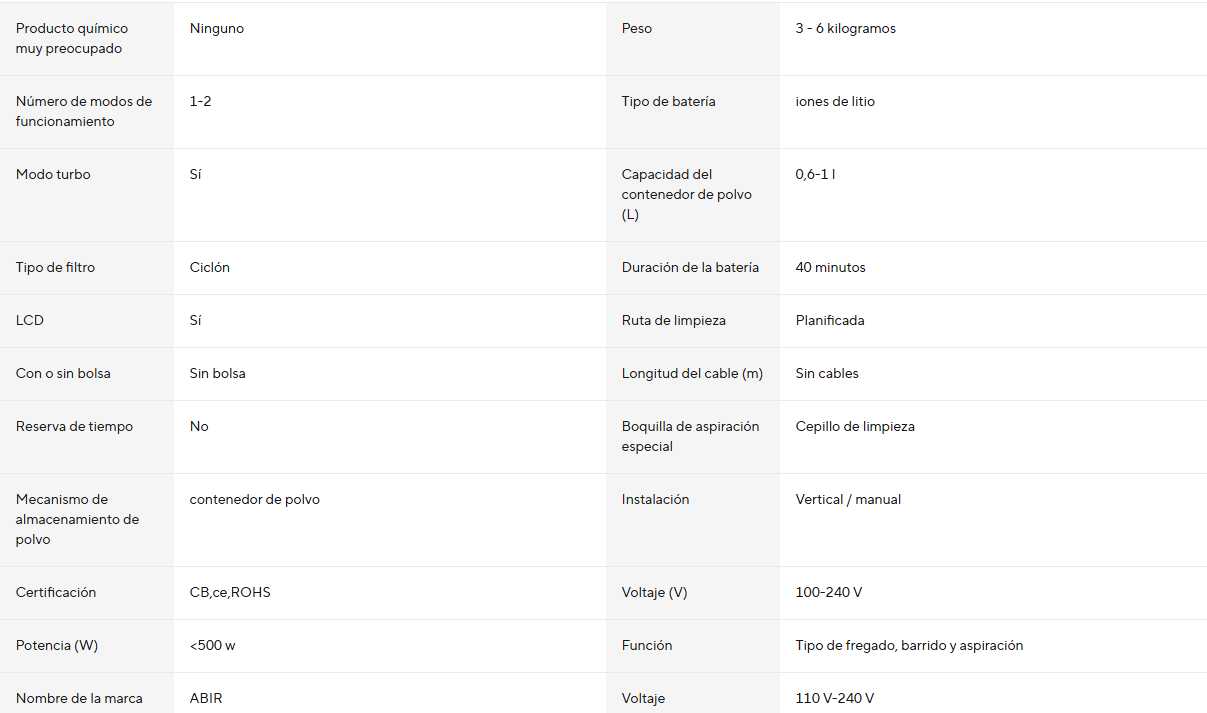Select the 'Ciclón' filter value
Screen dimensions: 1207x713
(x=210, y=267)
